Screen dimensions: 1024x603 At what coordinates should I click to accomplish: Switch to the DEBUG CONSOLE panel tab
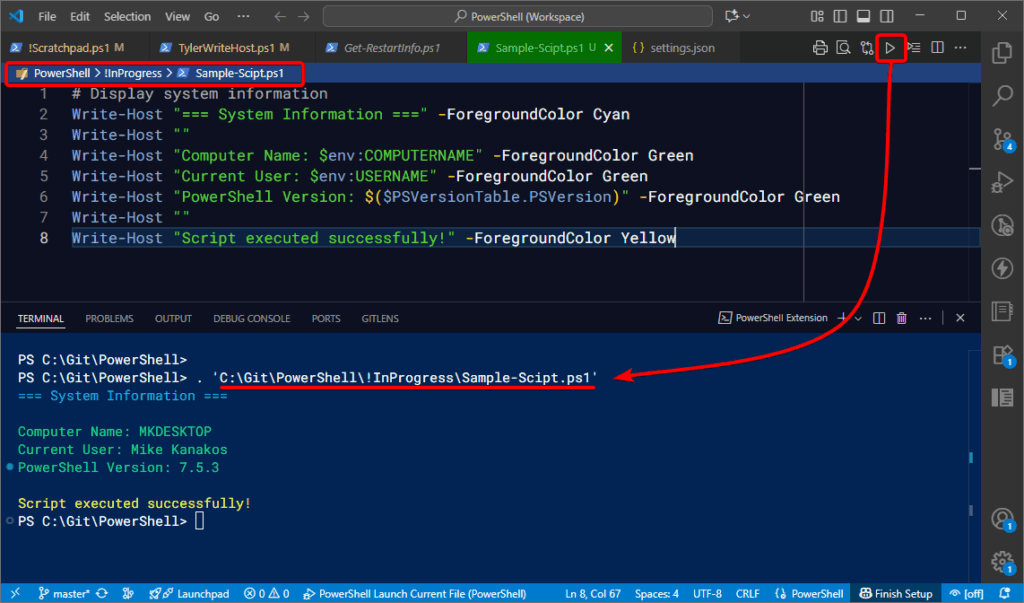(x=251, y=318)
